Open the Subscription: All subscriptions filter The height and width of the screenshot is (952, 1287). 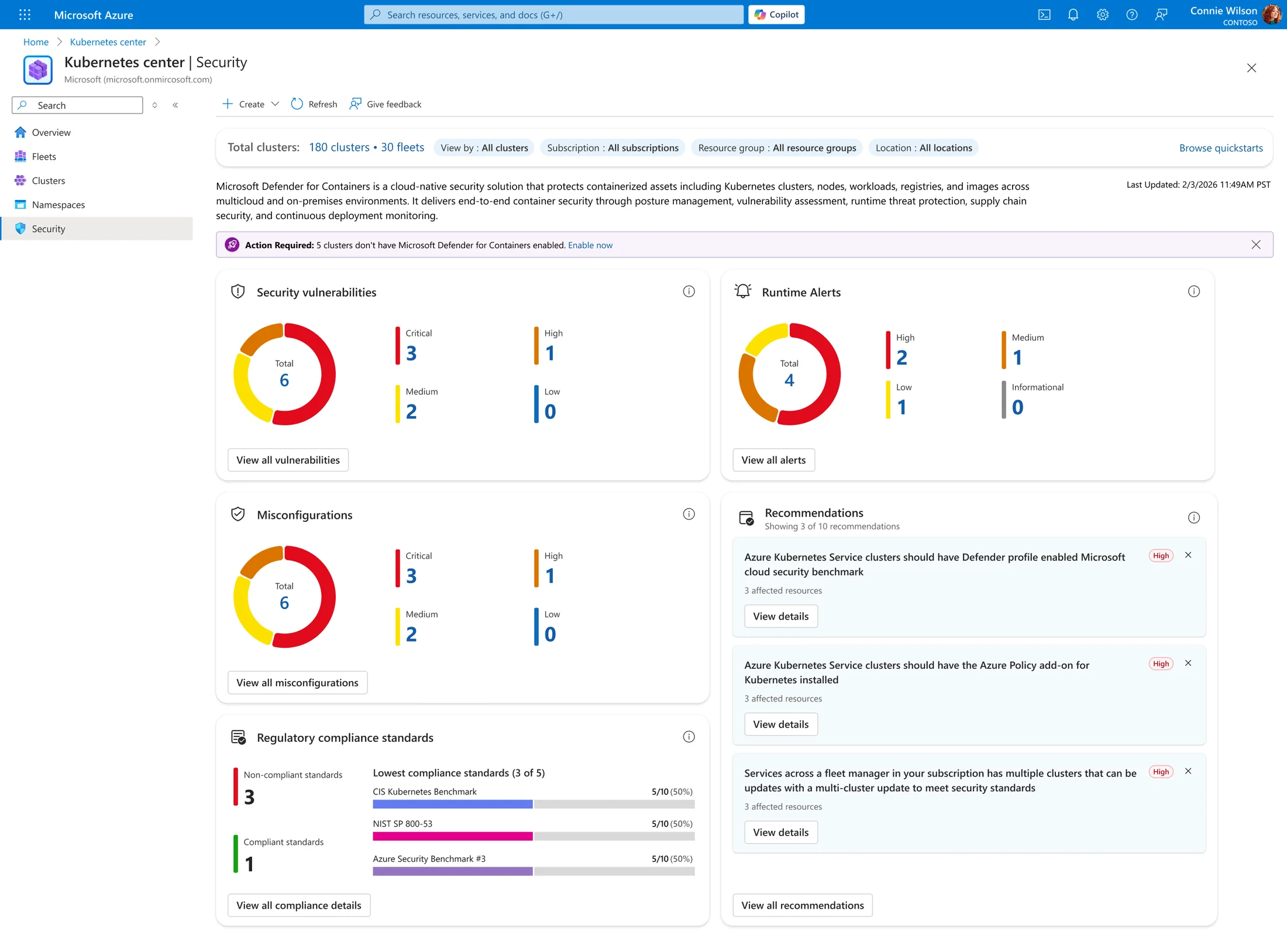click(612, 147)
